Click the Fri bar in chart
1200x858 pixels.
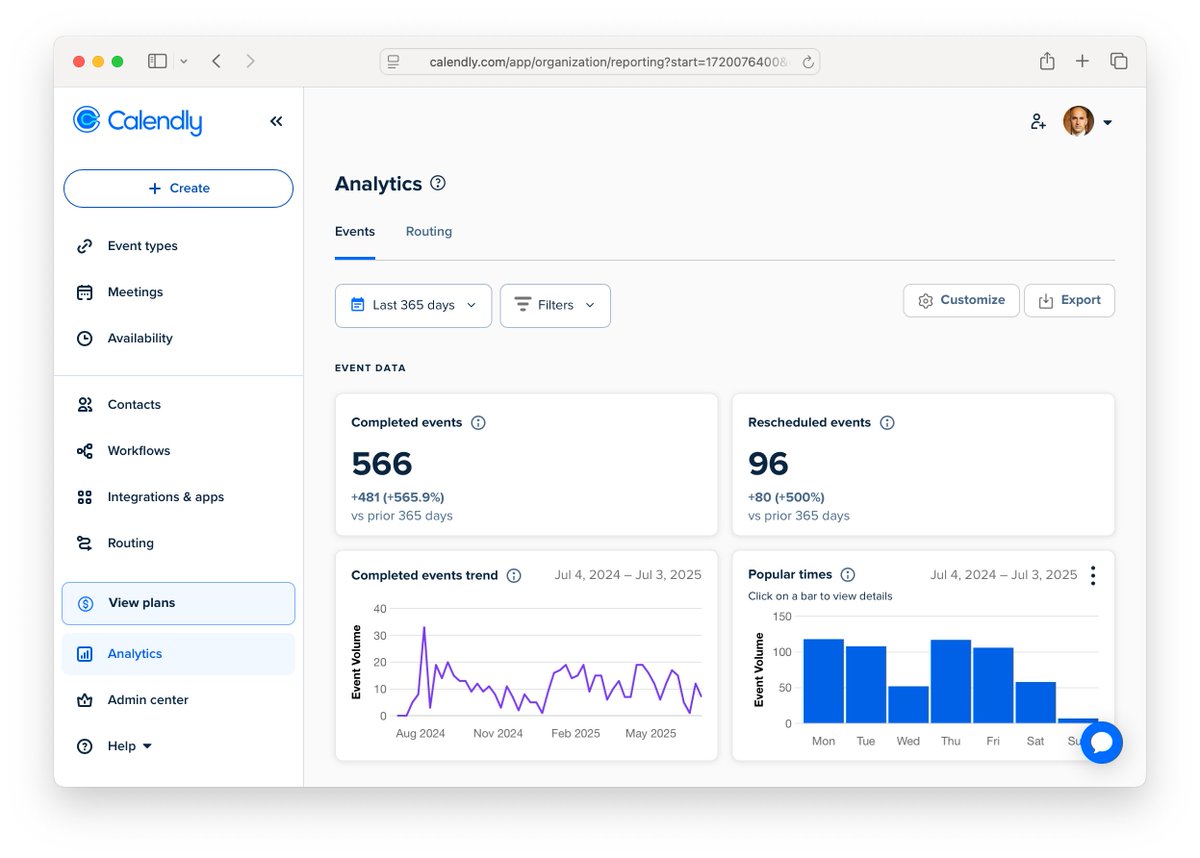coord(993,686)
